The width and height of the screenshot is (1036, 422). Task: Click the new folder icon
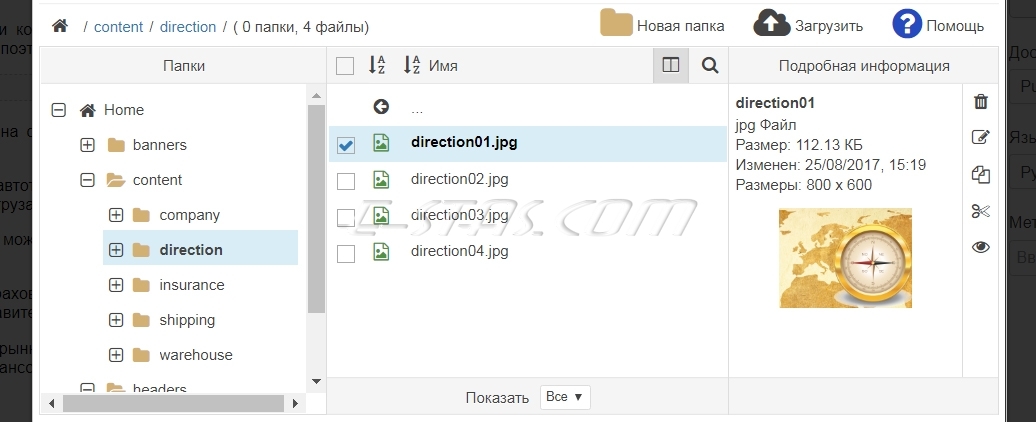(x=616, y=23)
